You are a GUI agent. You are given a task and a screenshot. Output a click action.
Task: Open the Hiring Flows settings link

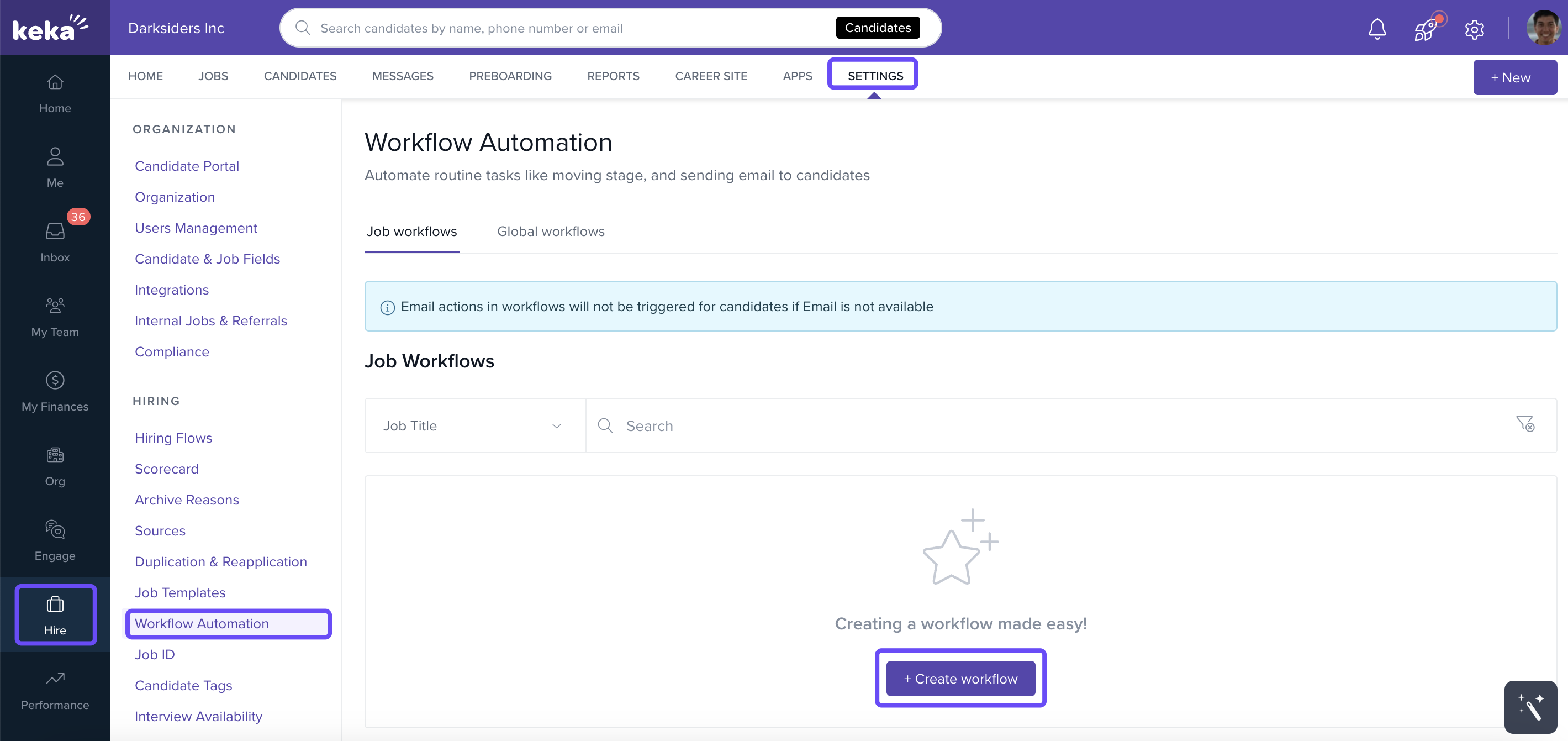pyautogui.click(x=173, y=438)
